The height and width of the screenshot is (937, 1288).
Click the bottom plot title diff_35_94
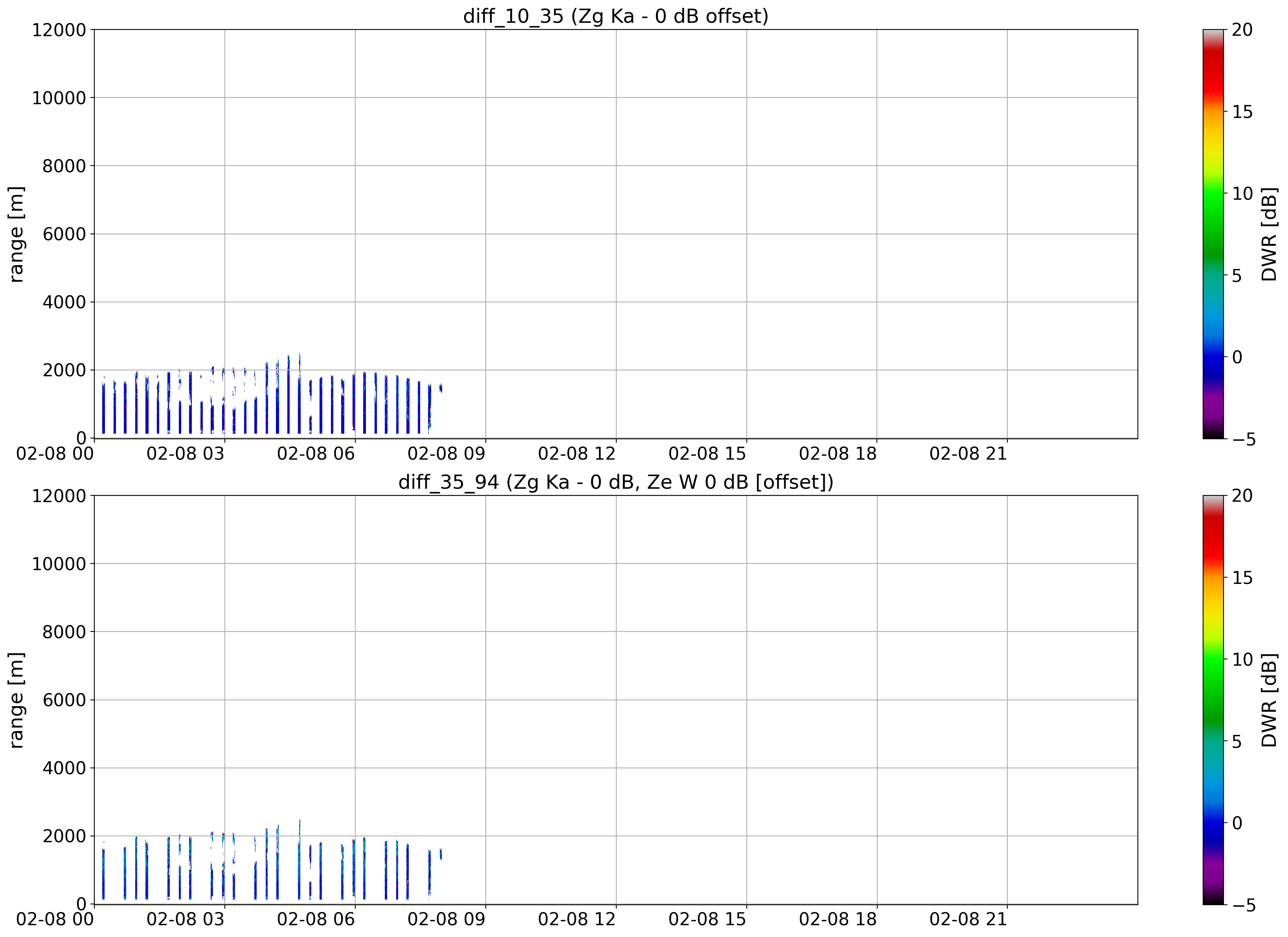[616, 482]
